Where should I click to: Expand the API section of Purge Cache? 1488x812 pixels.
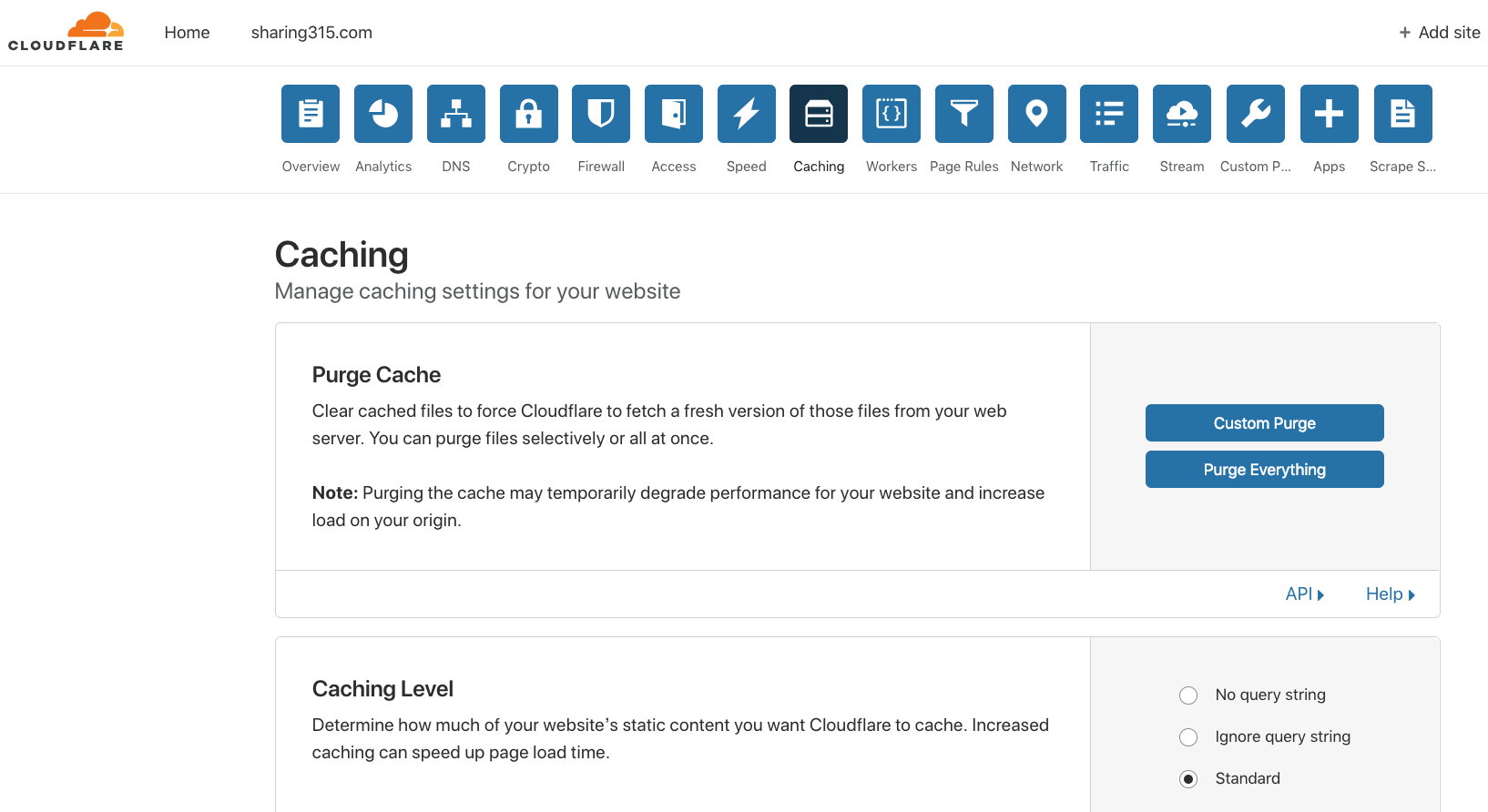click(x=1305, y=594)
